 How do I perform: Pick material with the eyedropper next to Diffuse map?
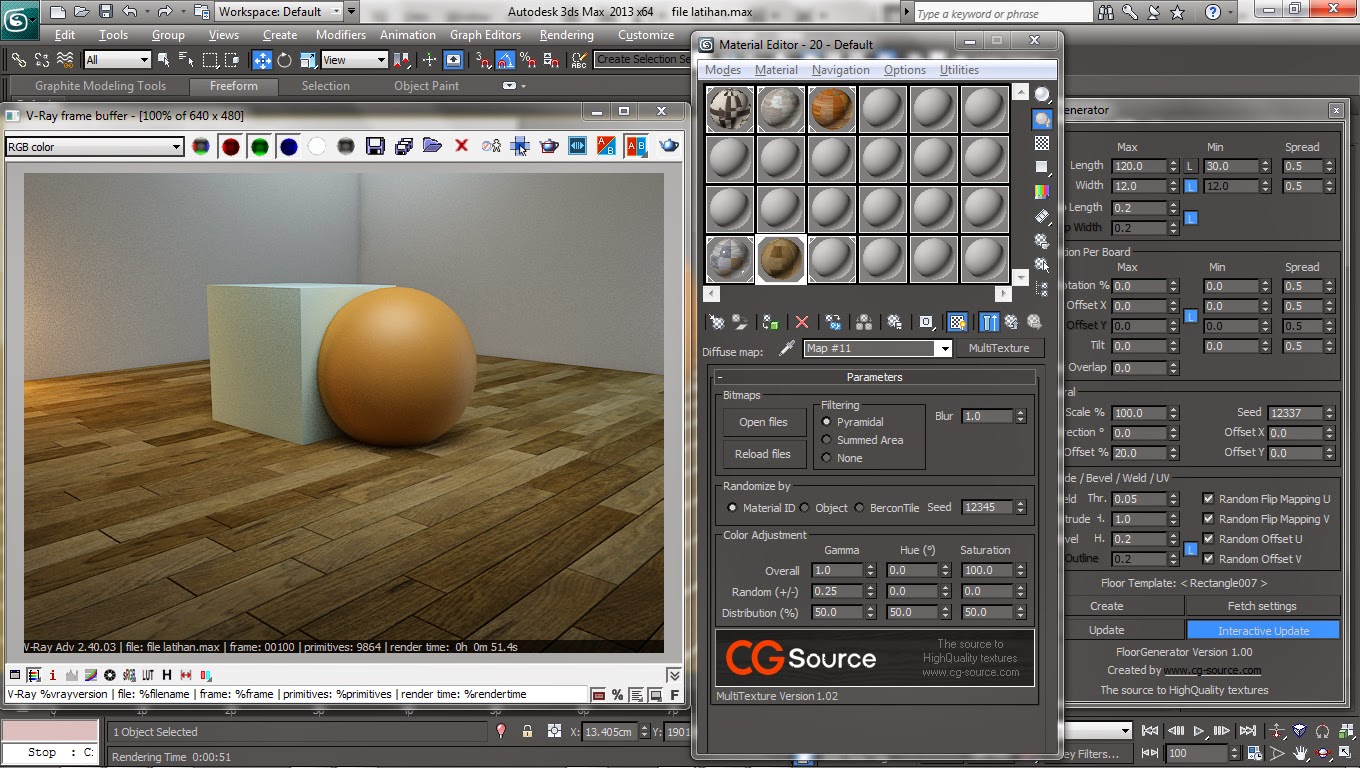pyautogui.click(x=787, y=348)
